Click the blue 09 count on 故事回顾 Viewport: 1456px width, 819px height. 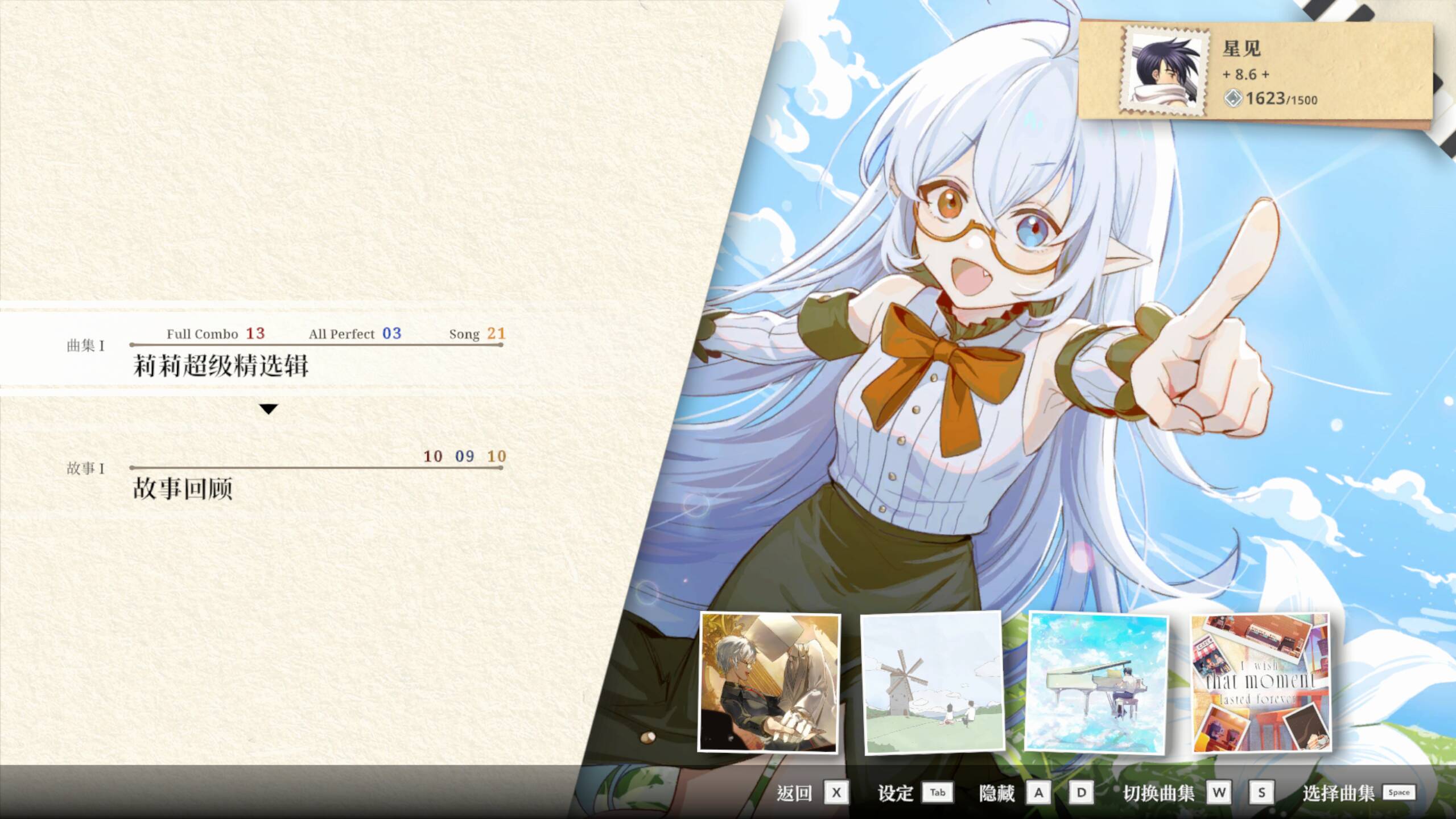pos(464,456)
